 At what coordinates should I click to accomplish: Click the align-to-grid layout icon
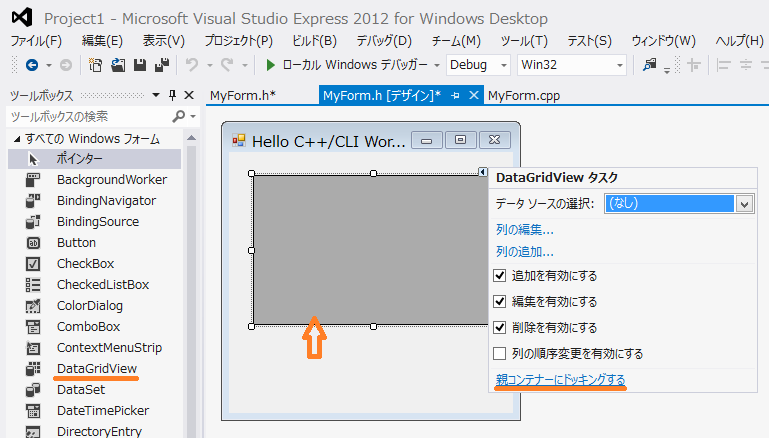point(693,65)
